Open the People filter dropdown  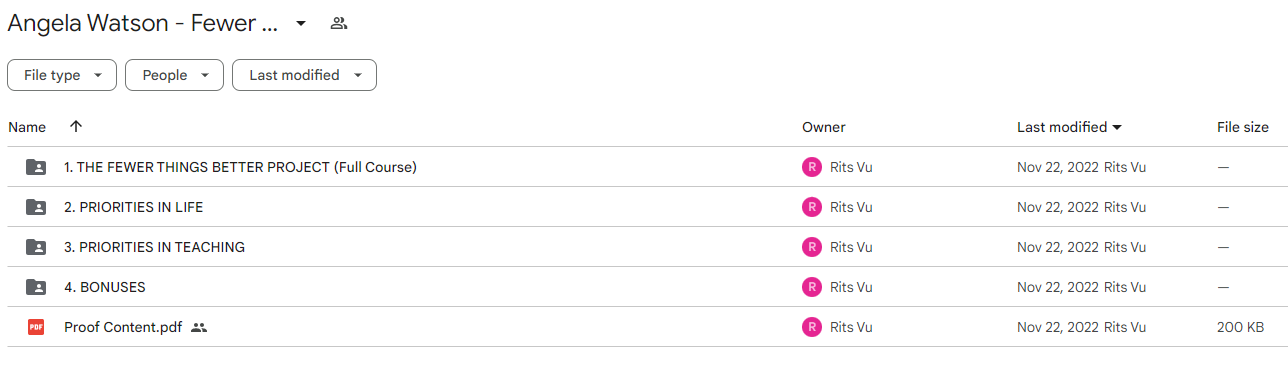click(x=174, y=75)
